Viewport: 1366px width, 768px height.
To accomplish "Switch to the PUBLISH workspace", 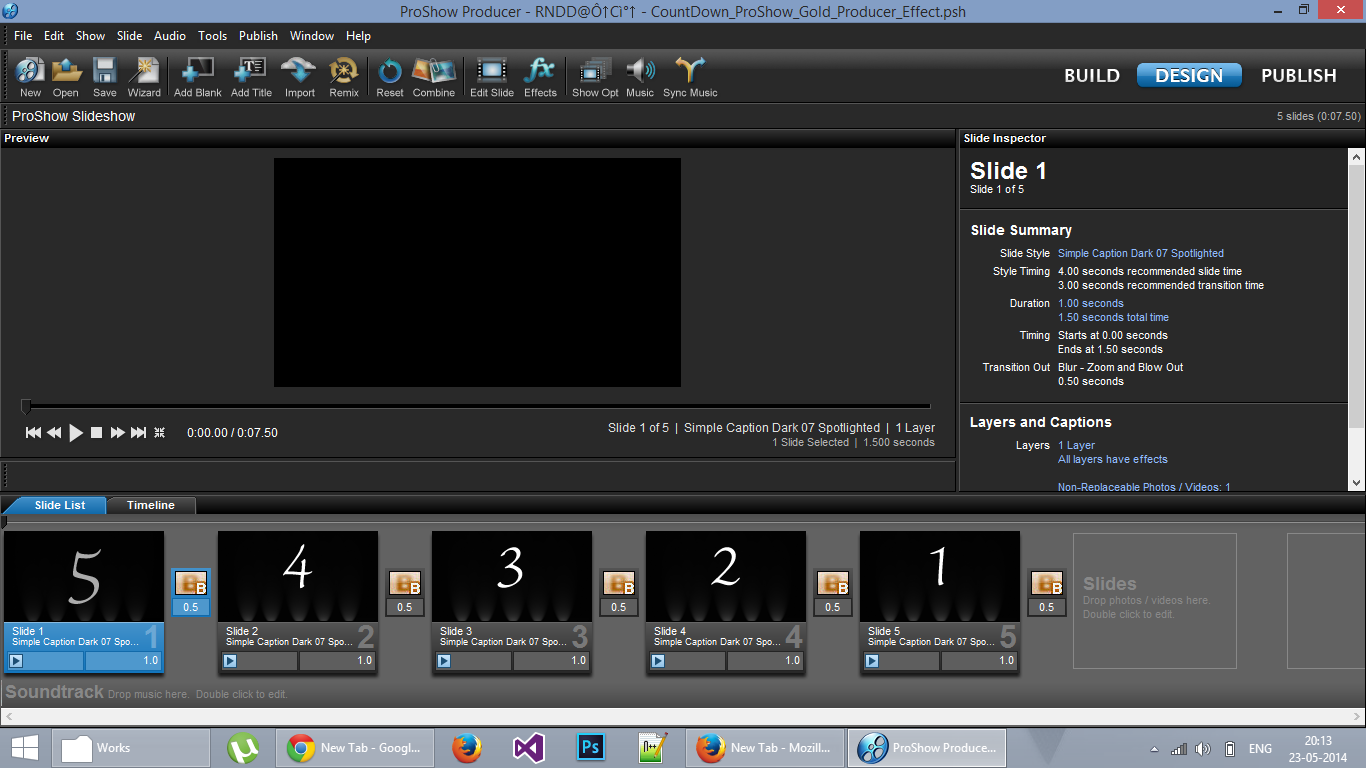I will tap(1299, 76).
